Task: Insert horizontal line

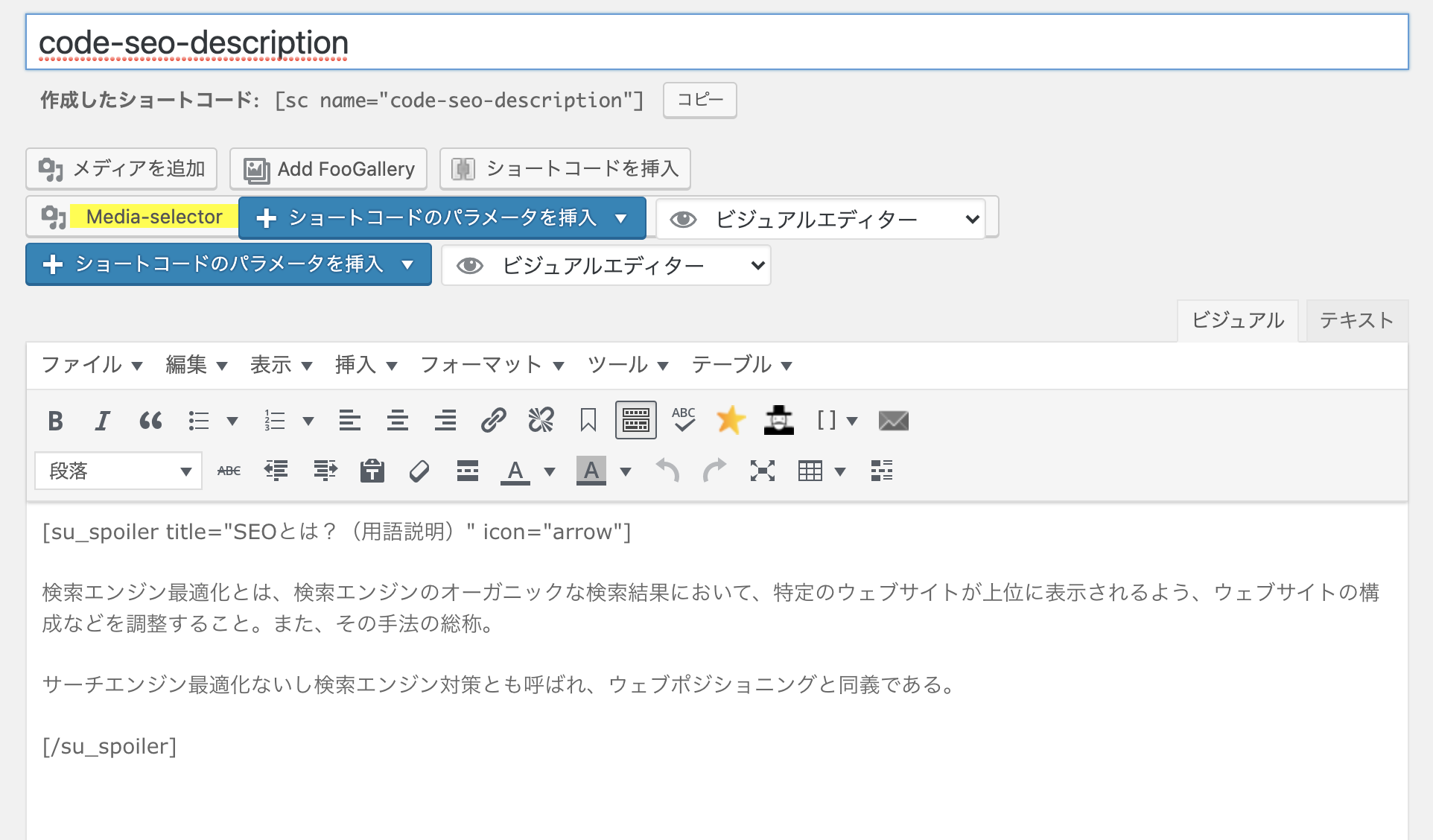Action: (x=468, y=471)
